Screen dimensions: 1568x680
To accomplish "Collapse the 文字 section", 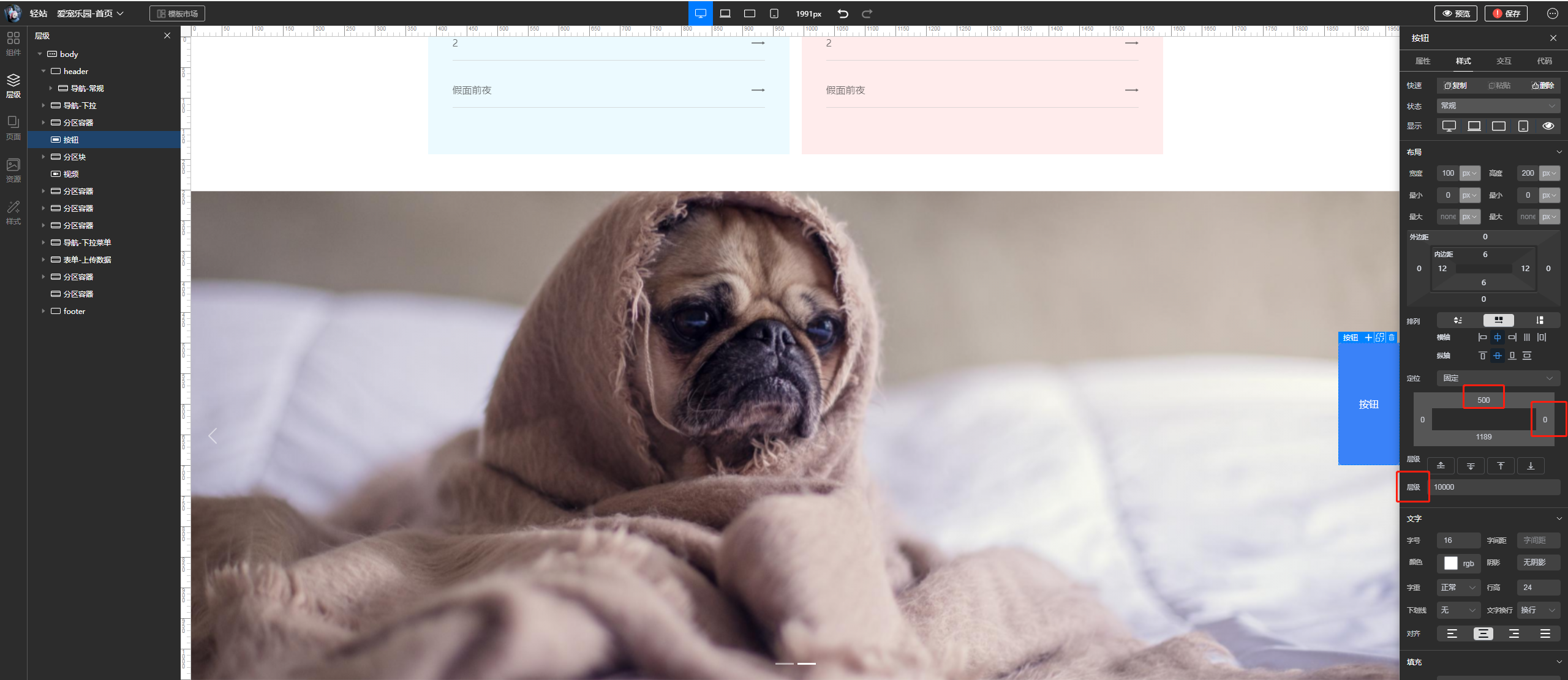I will (1559, 518).
